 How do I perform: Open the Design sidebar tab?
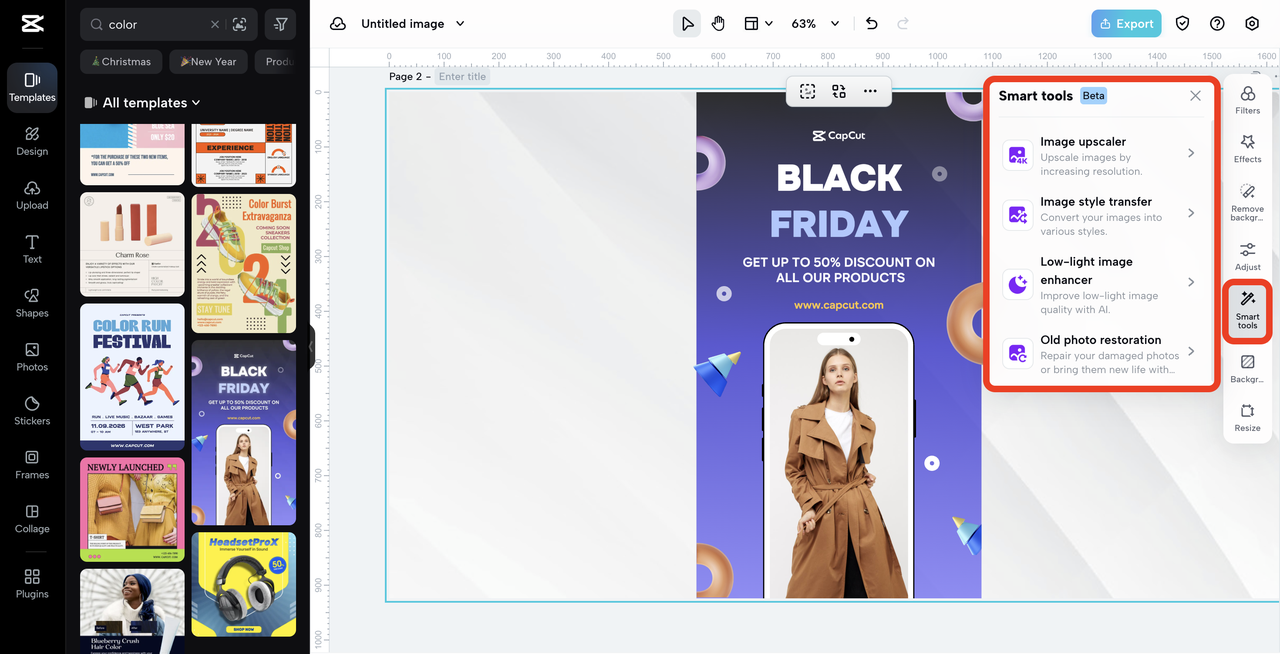tap(32, 141)
